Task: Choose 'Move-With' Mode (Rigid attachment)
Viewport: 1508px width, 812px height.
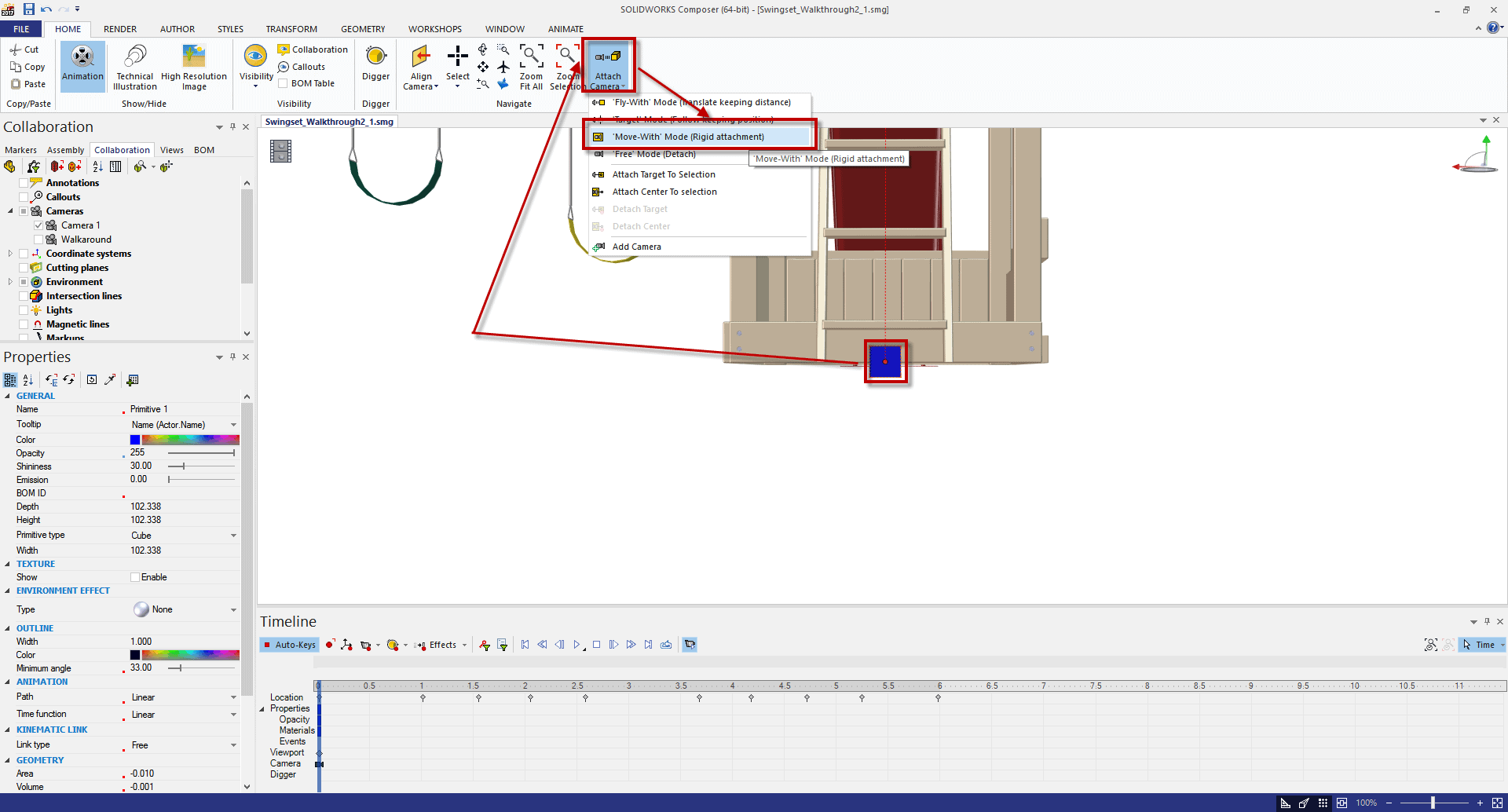Action: pyautogui.click(x=688, y=137)
